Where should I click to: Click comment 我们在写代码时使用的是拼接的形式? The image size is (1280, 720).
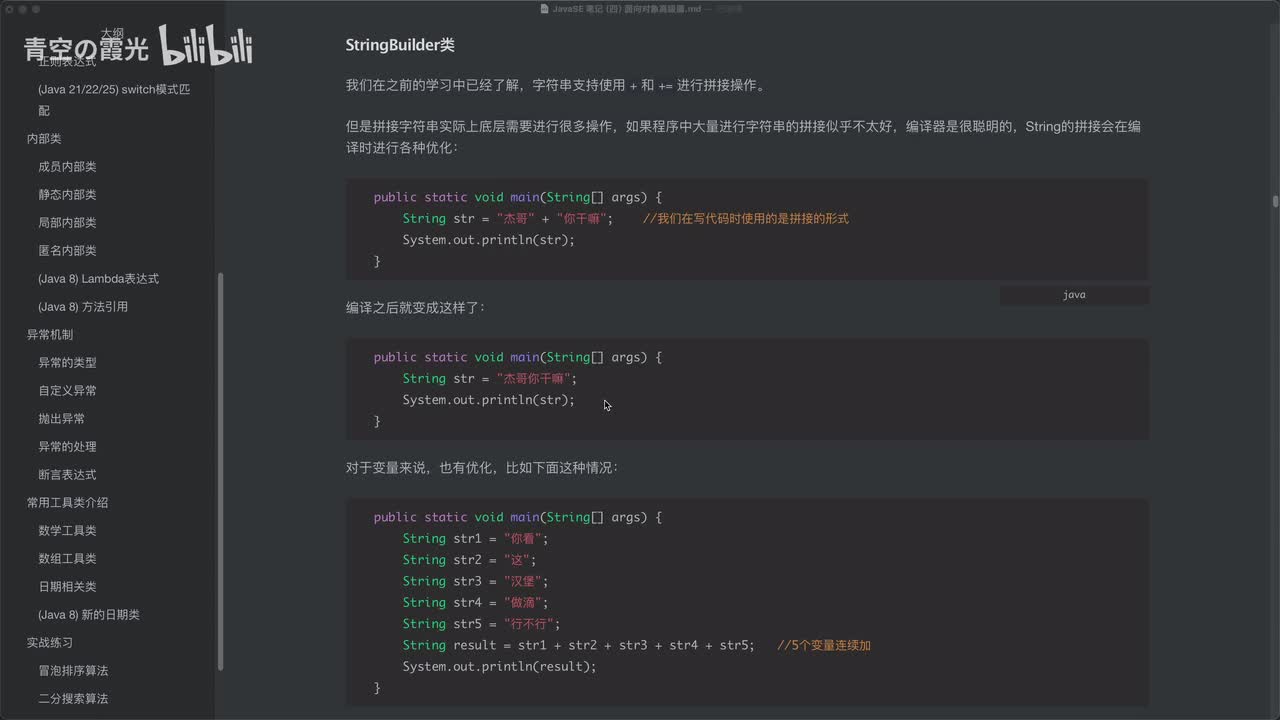coord(745,219)
